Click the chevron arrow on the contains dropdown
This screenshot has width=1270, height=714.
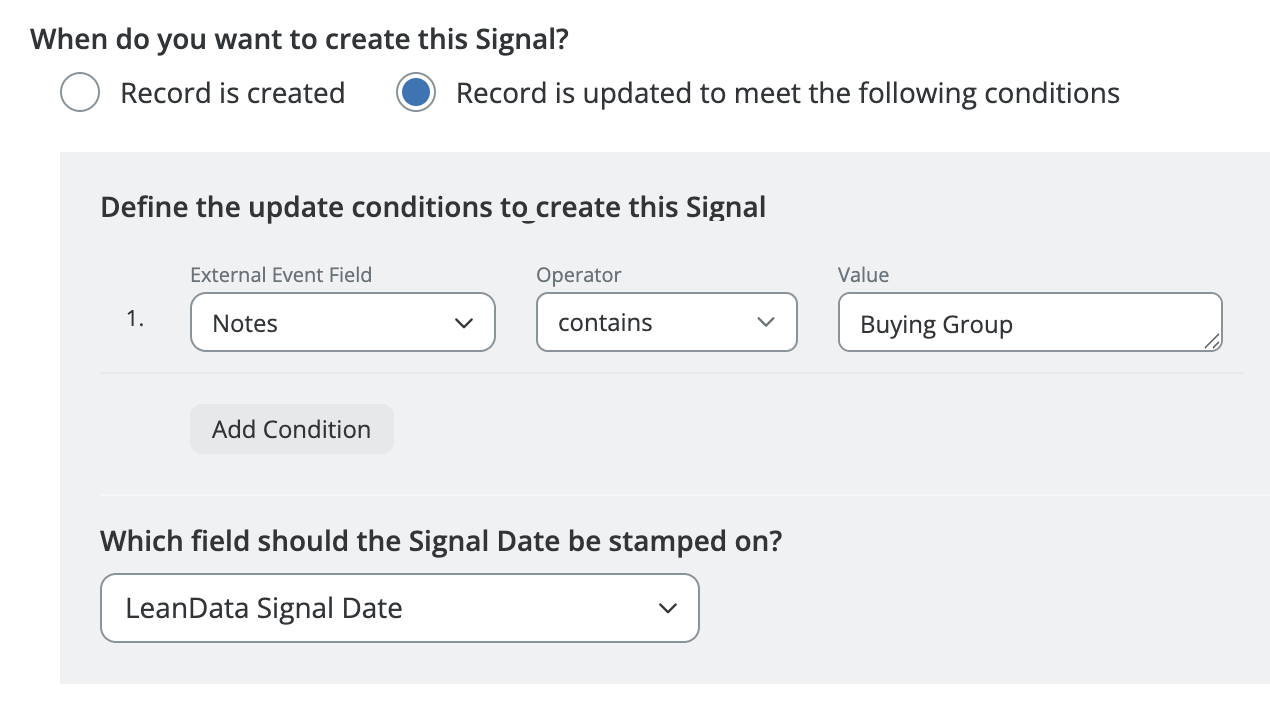pos(766,323)
